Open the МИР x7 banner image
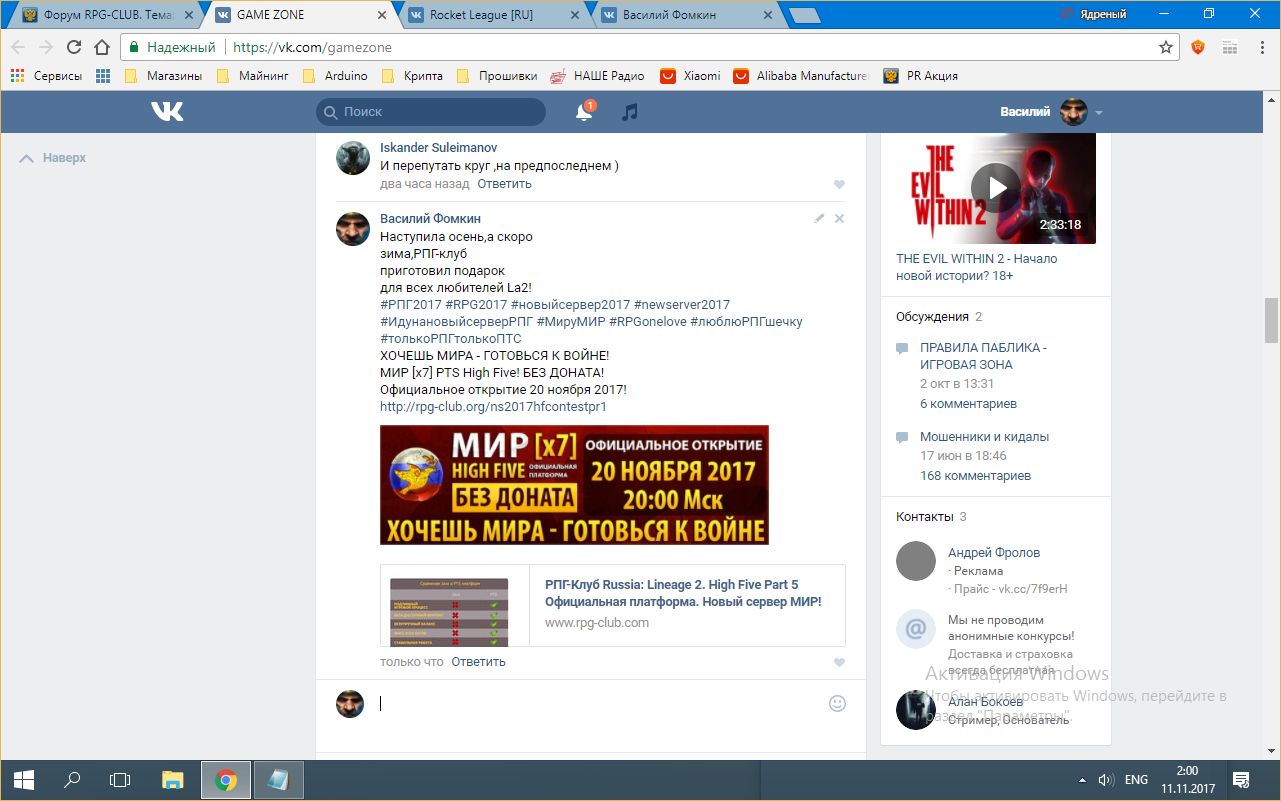 pos(574,485)
